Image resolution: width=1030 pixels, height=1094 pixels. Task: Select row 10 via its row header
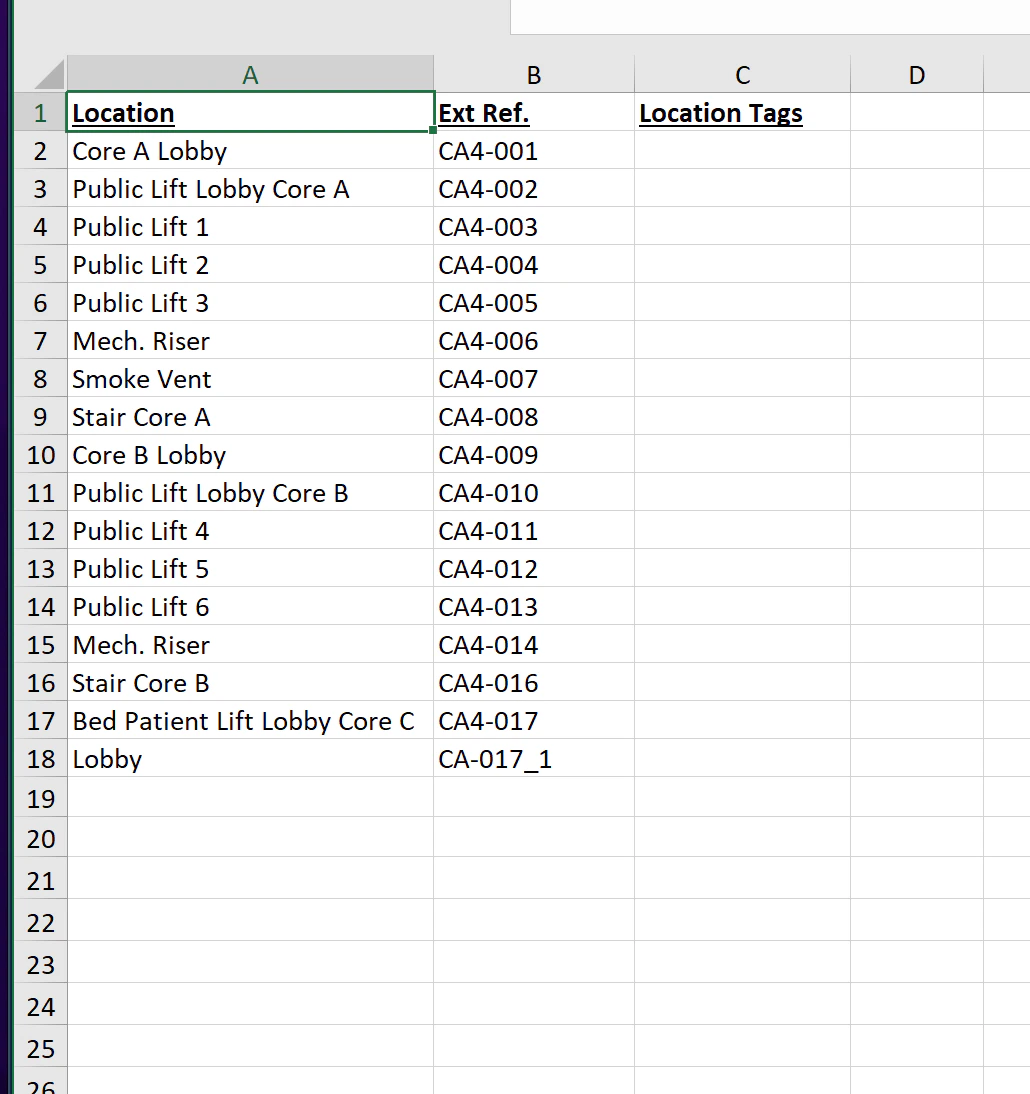point(40,454)
